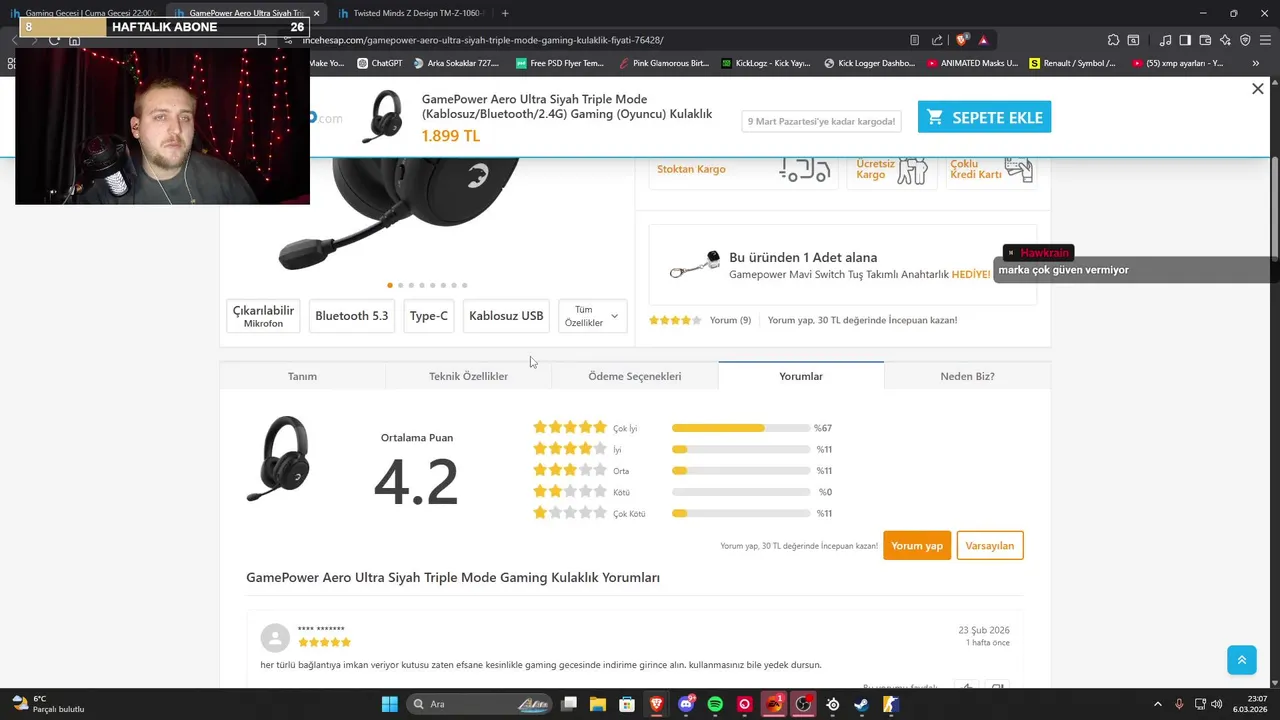Open Steam from the taskbar
This screenshot has height=720, width=1280.
tap(861, 704)
